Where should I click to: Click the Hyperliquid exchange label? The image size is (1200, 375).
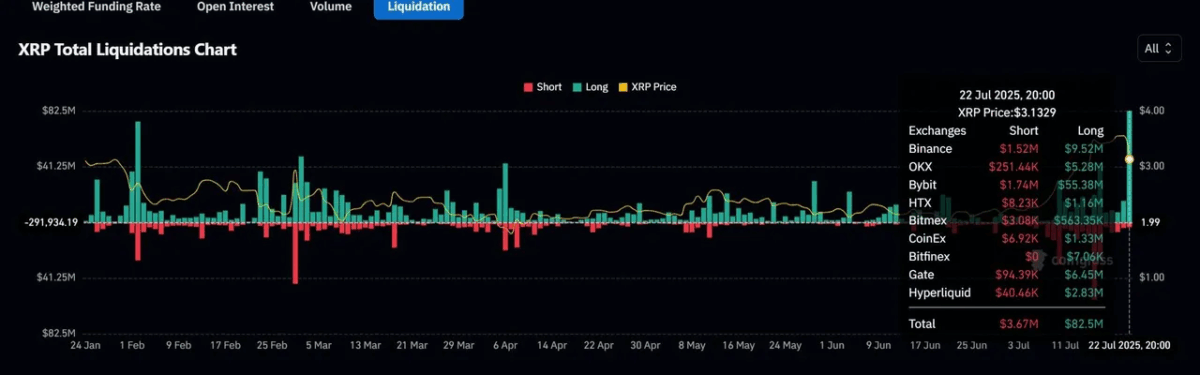click(x=939, y=293)
